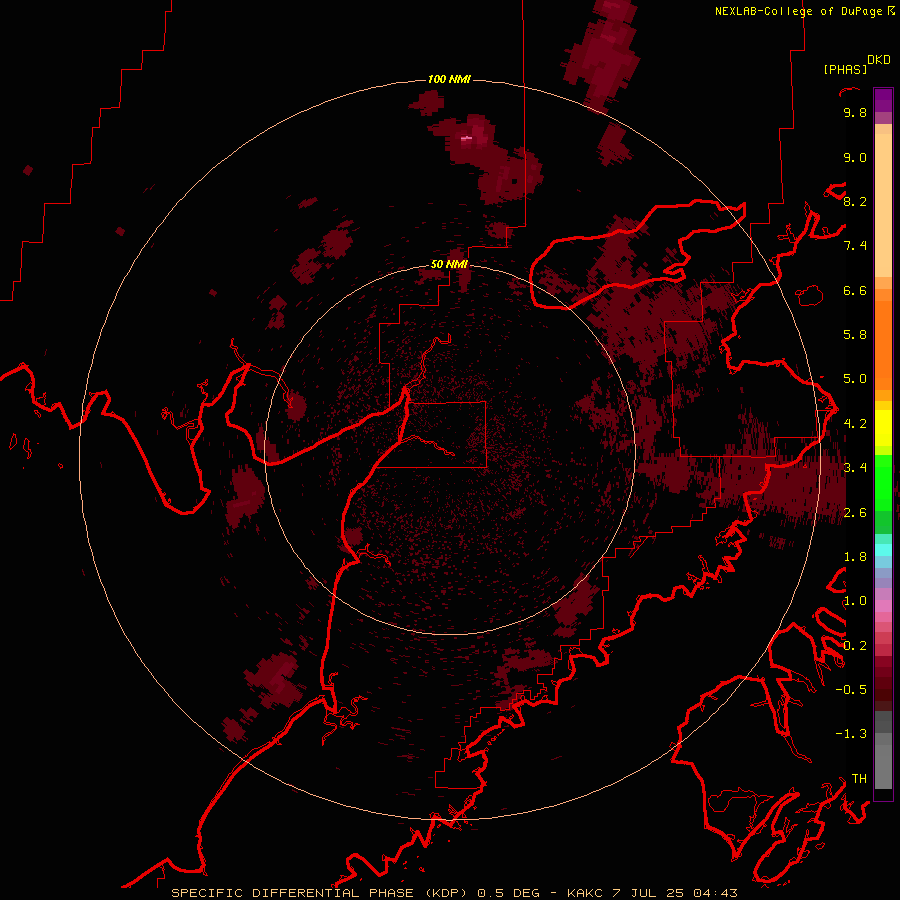This screenshot has width=900, height=900.
Task: Click the DKD unit label above color scale
Action: (879, 60)
